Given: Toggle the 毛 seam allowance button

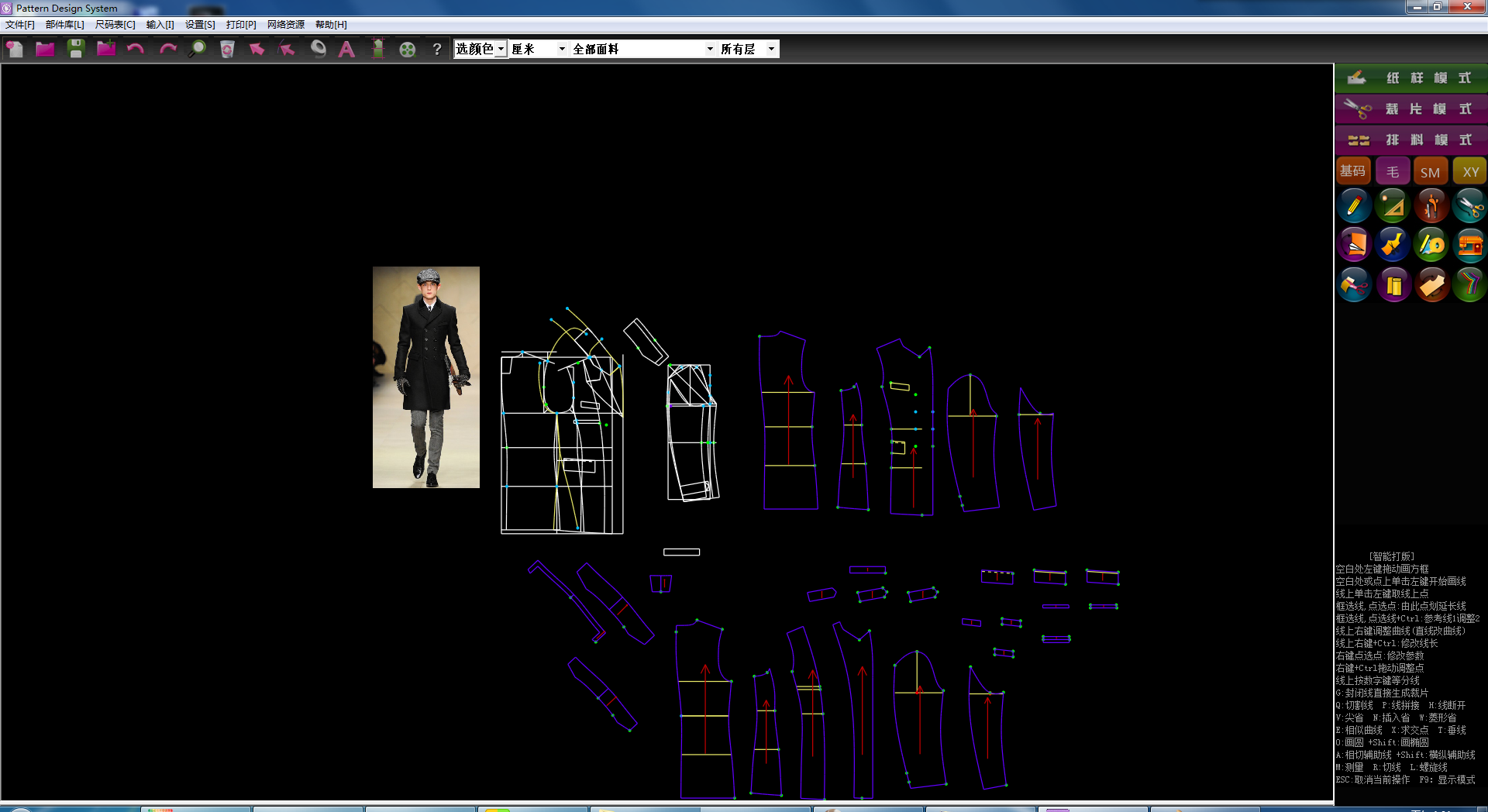Looking at the screenshot, I should (1393, 171).
